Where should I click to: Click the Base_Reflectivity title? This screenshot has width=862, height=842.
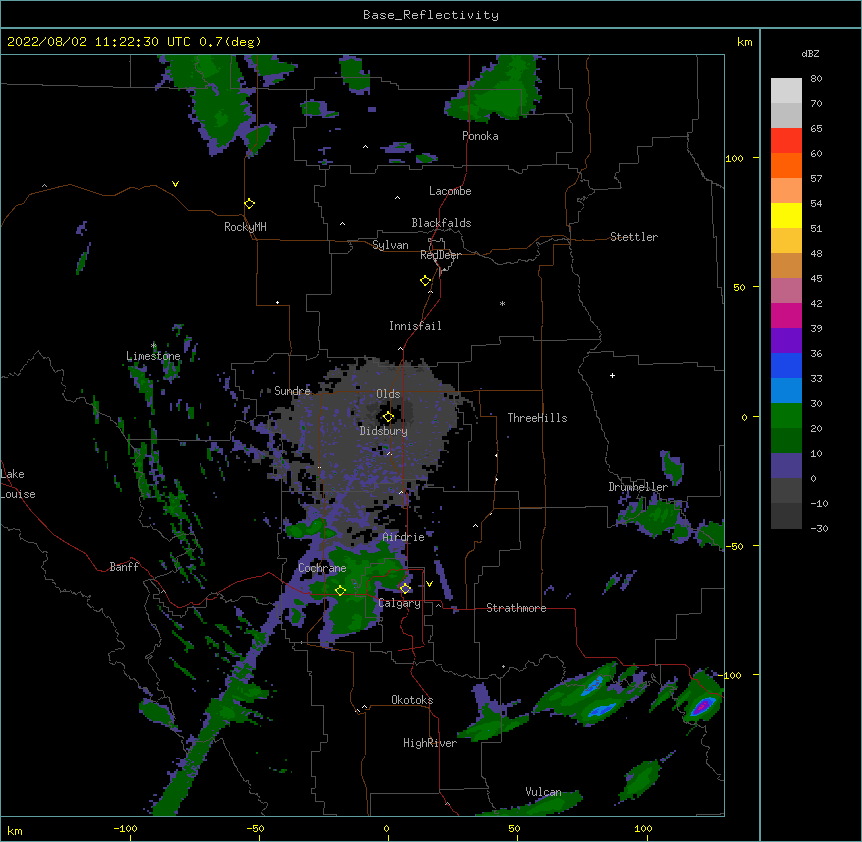pyautogui.click(x=431, y=15)
